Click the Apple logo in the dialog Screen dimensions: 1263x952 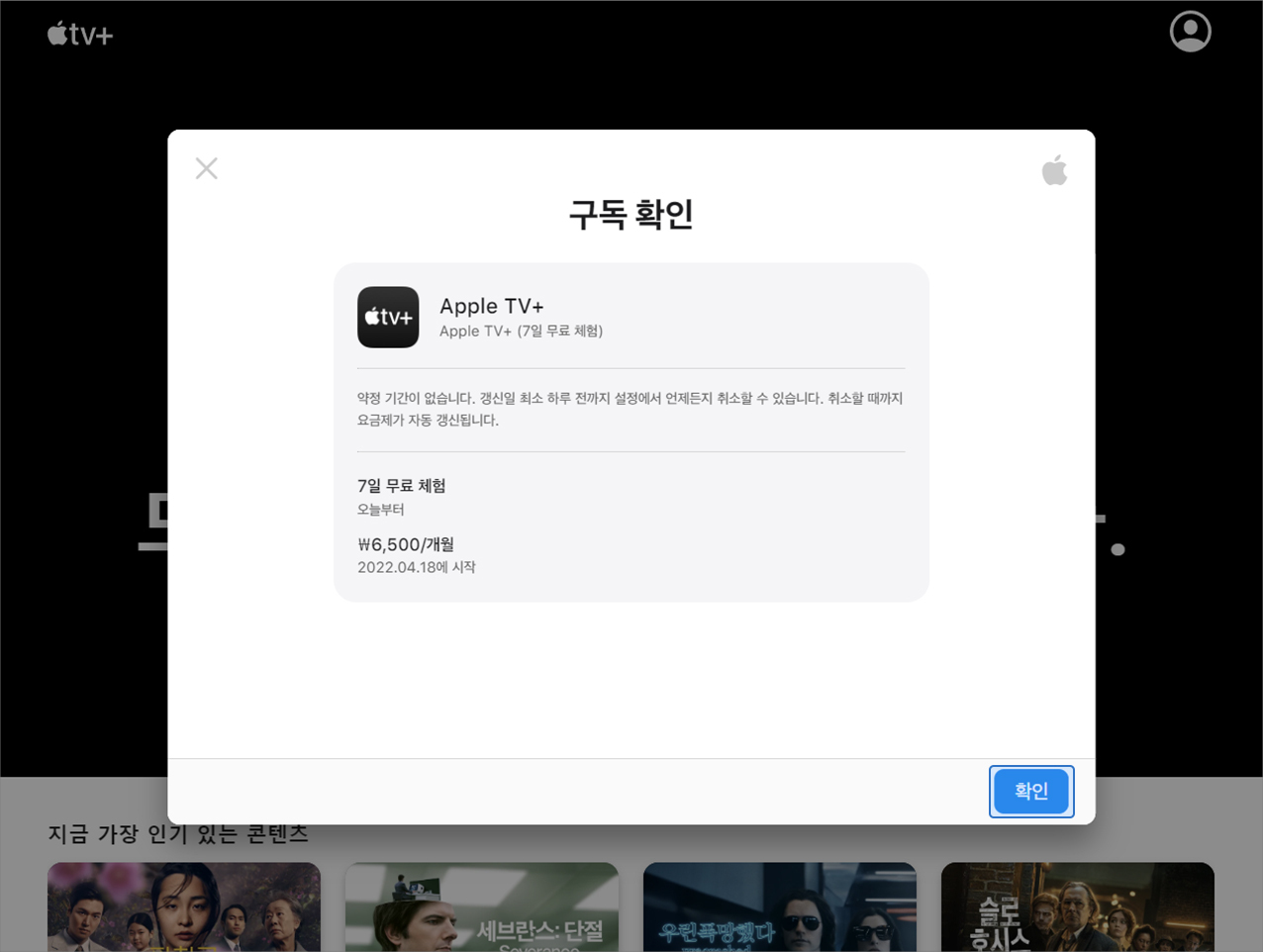point(1054,170)
